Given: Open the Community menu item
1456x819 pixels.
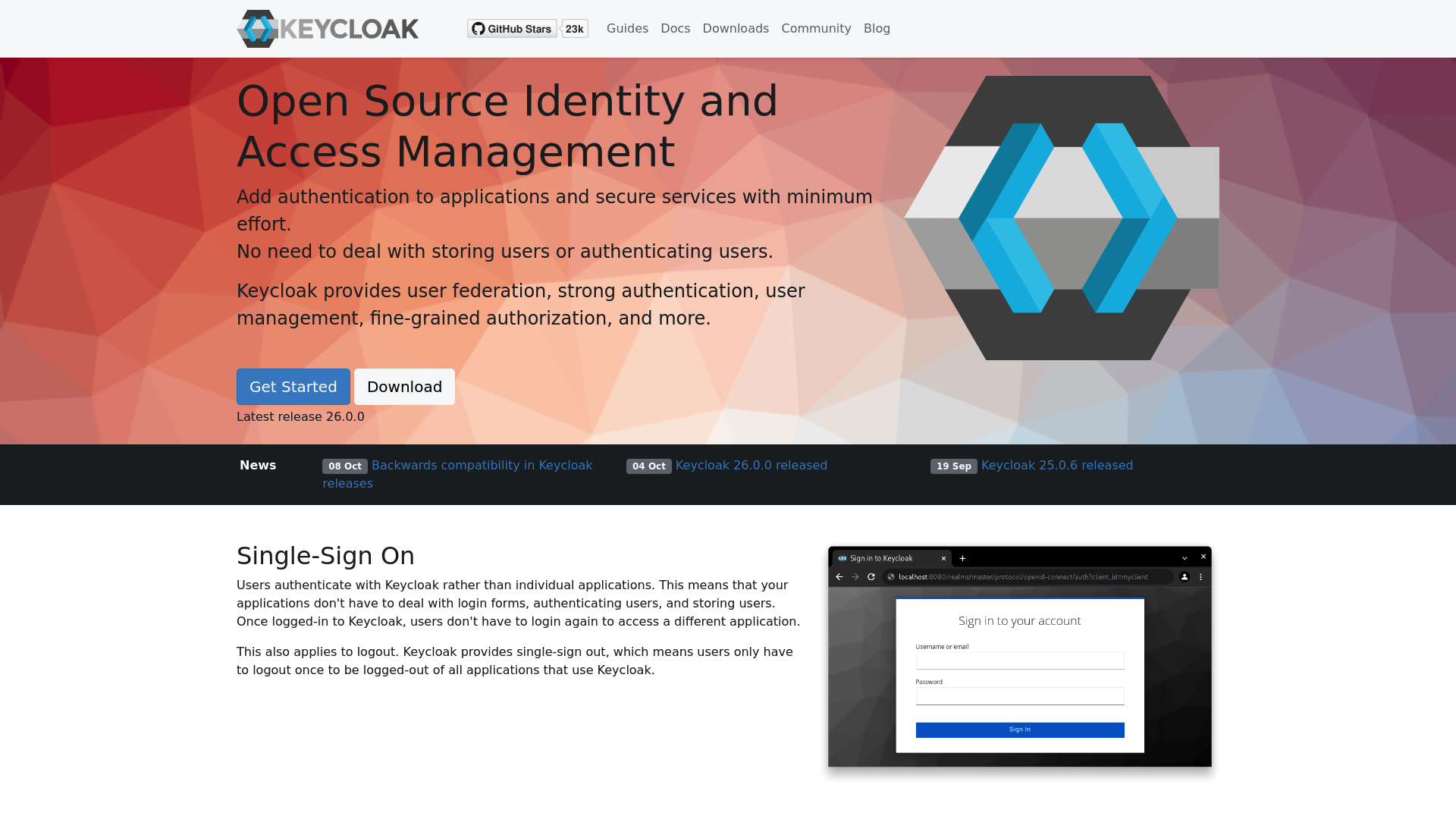Looking at the screenshot, I should point(816,28).
